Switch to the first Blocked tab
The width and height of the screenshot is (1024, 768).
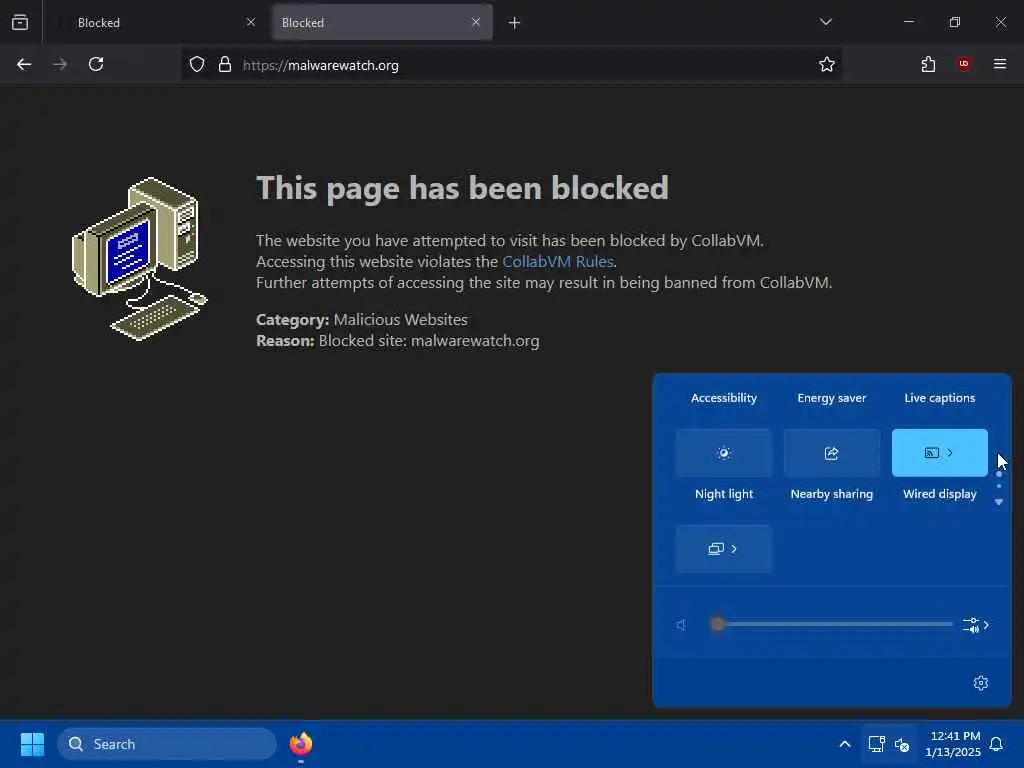155,22
